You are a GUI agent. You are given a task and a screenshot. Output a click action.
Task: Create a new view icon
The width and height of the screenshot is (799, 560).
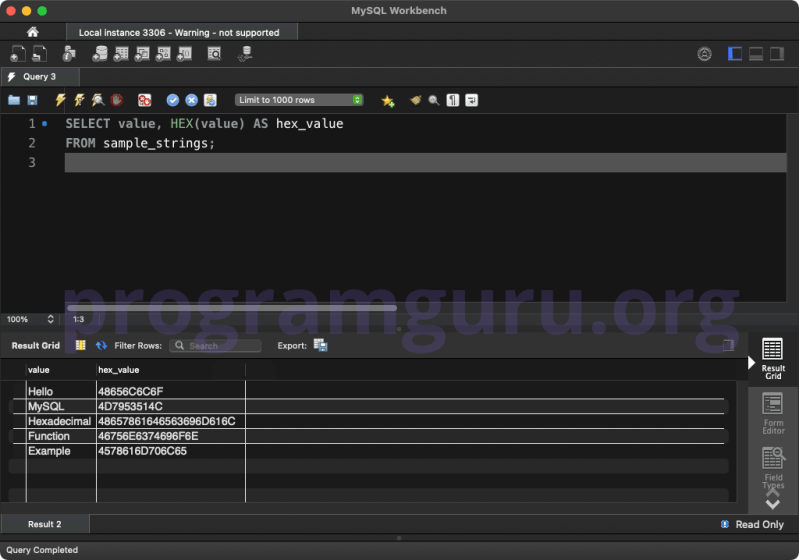pyautogui.click(x=142, y=54)
